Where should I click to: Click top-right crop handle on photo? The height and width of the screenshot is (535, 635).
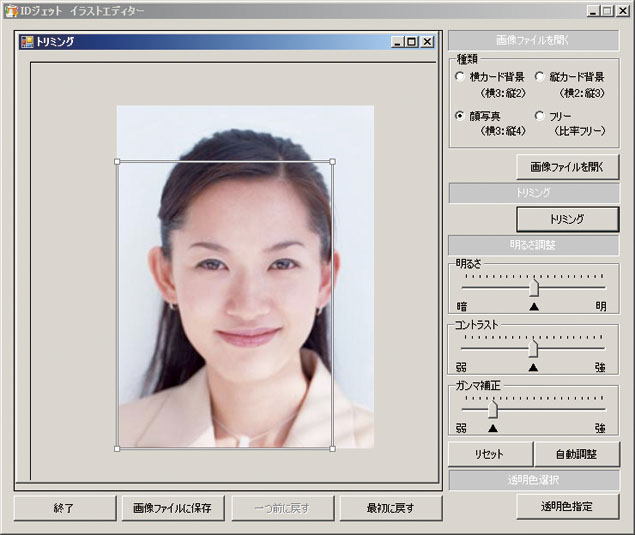[x=333, y=161]
